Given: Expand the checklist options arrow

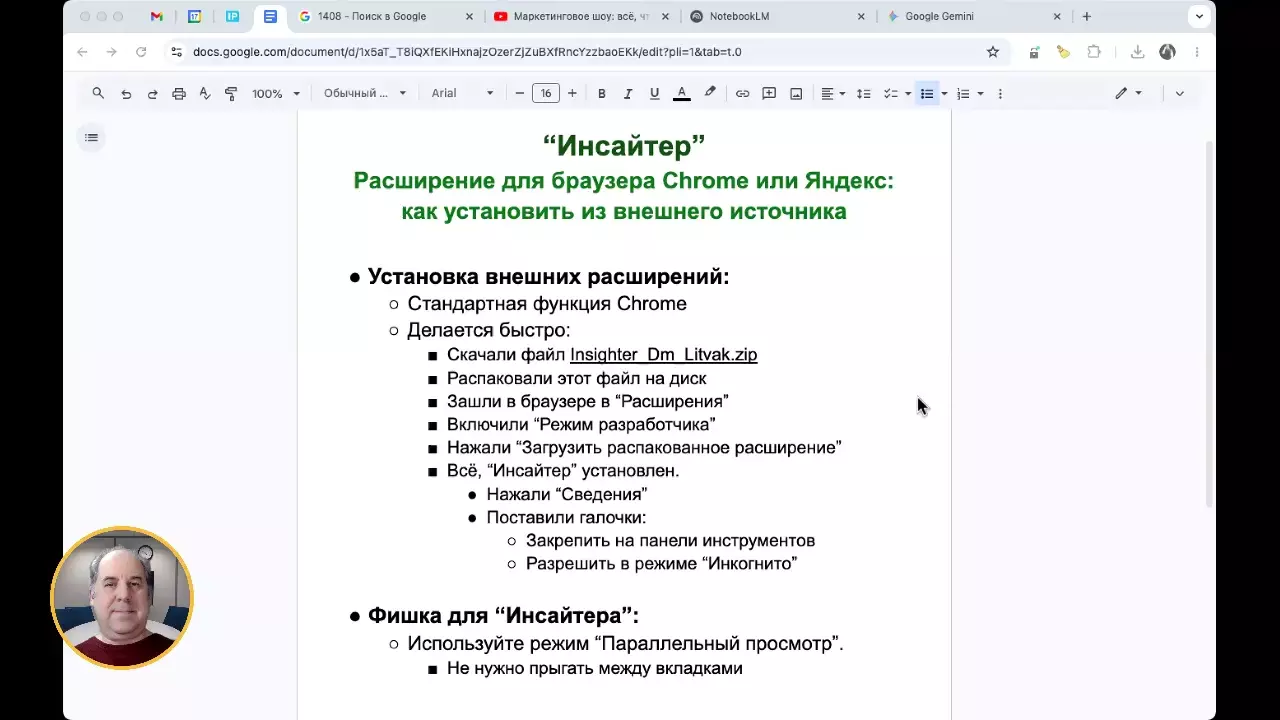Looking at the screenshot, I should [908, 94].
